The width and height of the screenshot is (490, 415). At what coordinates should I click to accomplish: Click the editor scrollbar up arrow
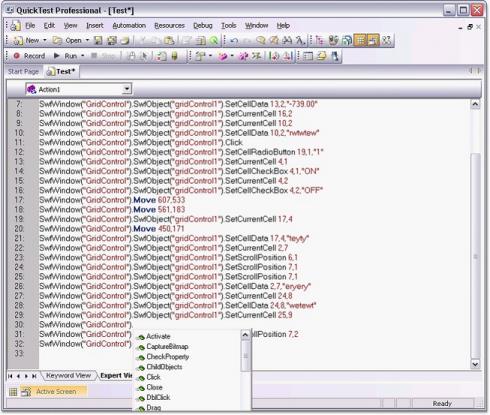coord(475,104)
